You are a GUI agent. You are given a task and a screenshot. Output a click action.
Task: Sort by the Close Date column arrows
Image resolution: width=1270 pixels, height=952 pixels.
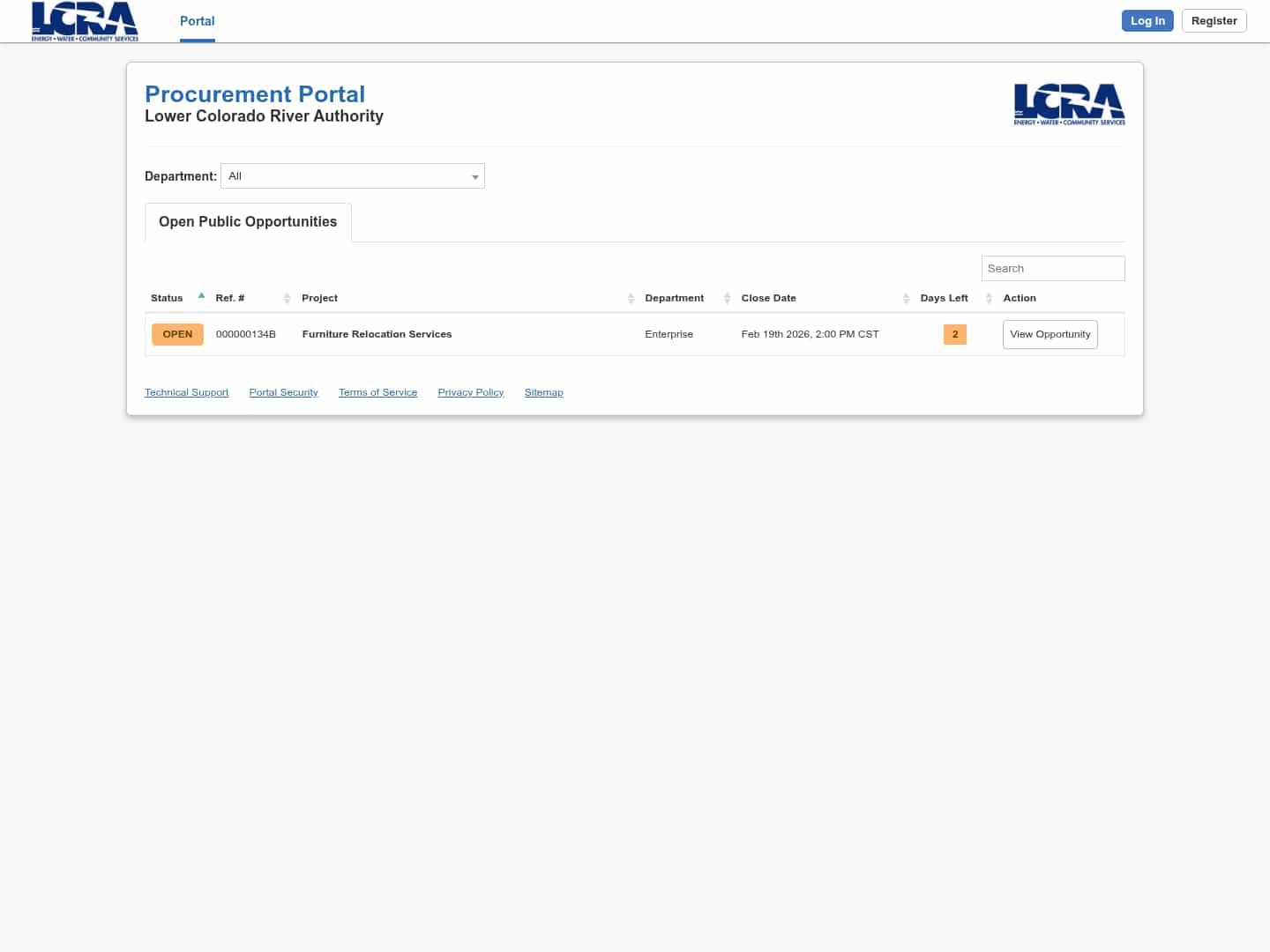(x=906, y=298)
